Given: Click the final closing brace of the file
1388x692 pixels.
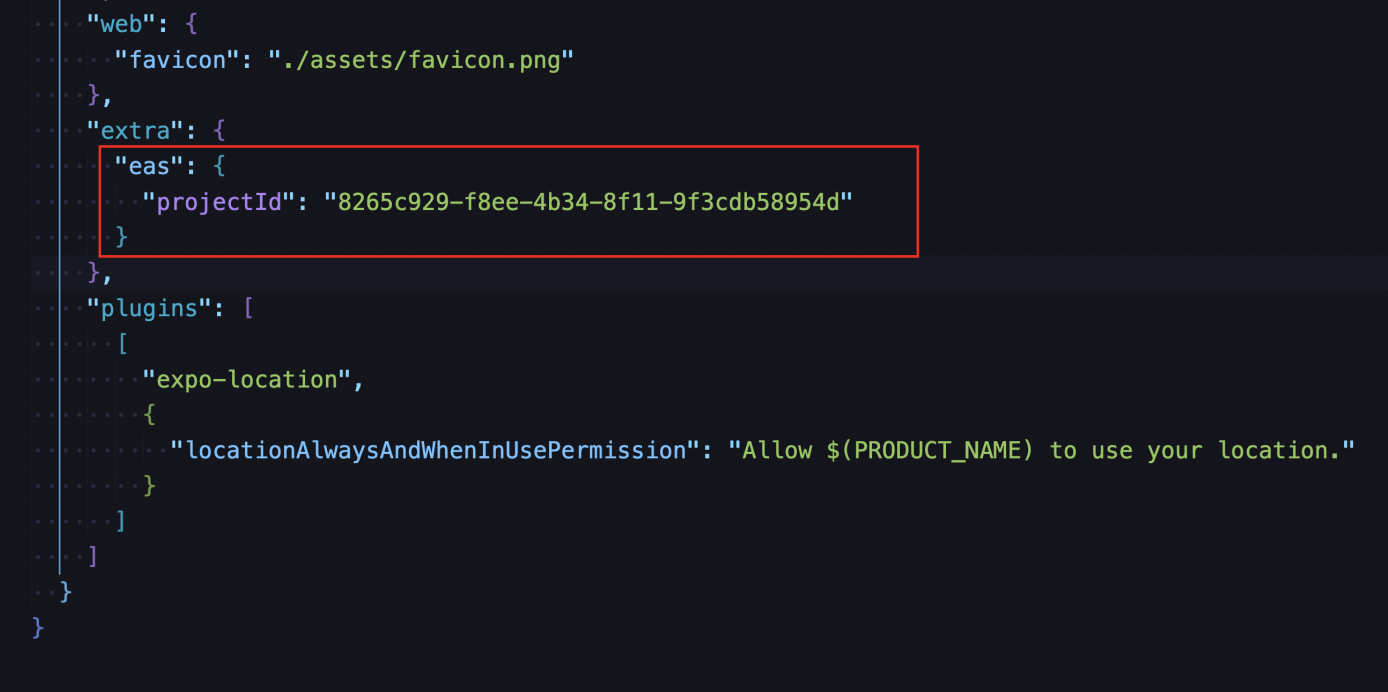Looking at the screenshot, I should coord(38,627).
